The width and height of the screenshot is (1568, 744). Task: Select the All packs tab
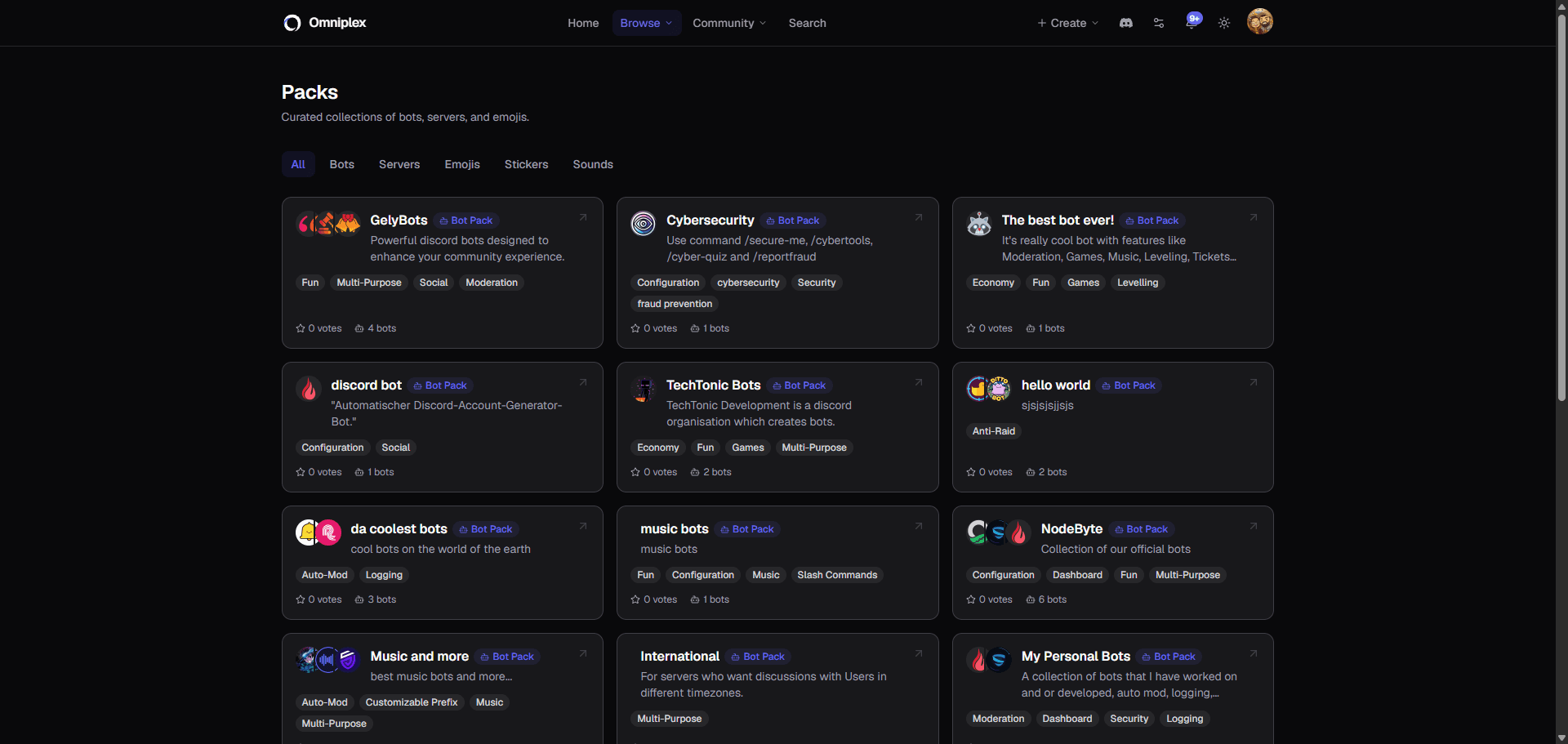pos(298,164)
